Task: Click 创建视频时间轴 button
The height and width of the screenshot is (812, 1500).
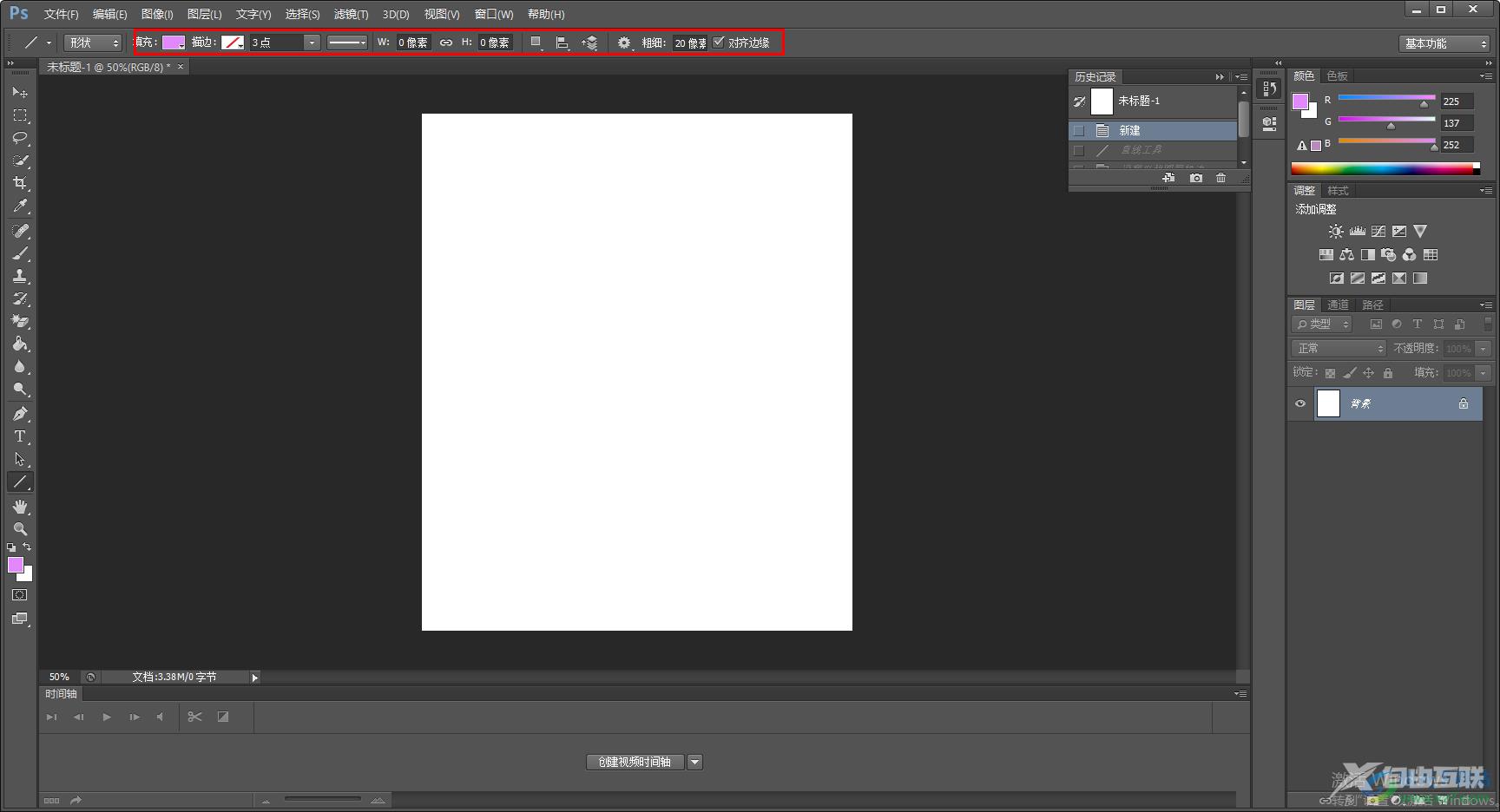Action: pos(635,762)
